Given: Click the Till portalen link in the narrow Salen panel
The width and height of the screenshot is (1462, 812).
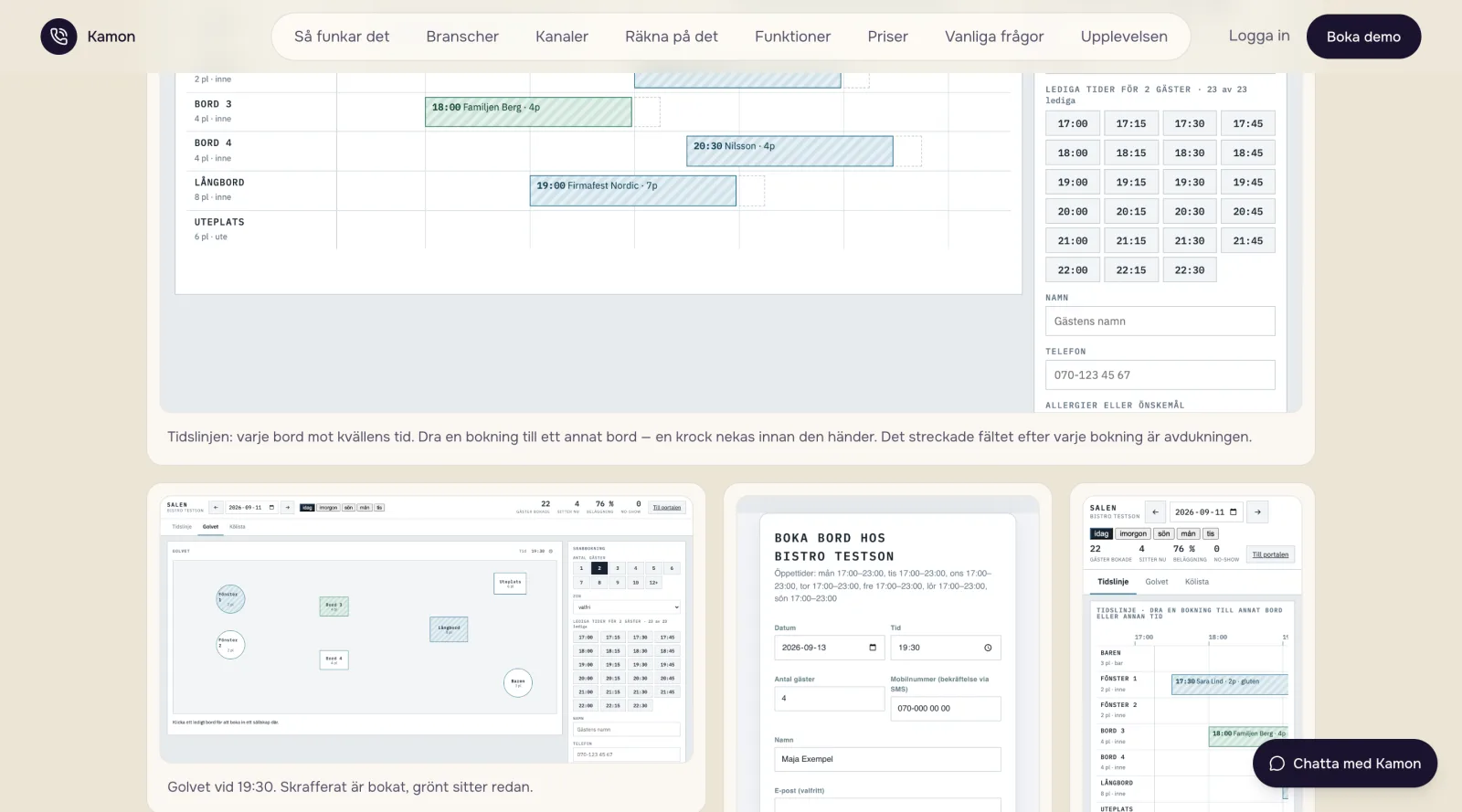Looking at the screenshot, I should click(1270, 554).
